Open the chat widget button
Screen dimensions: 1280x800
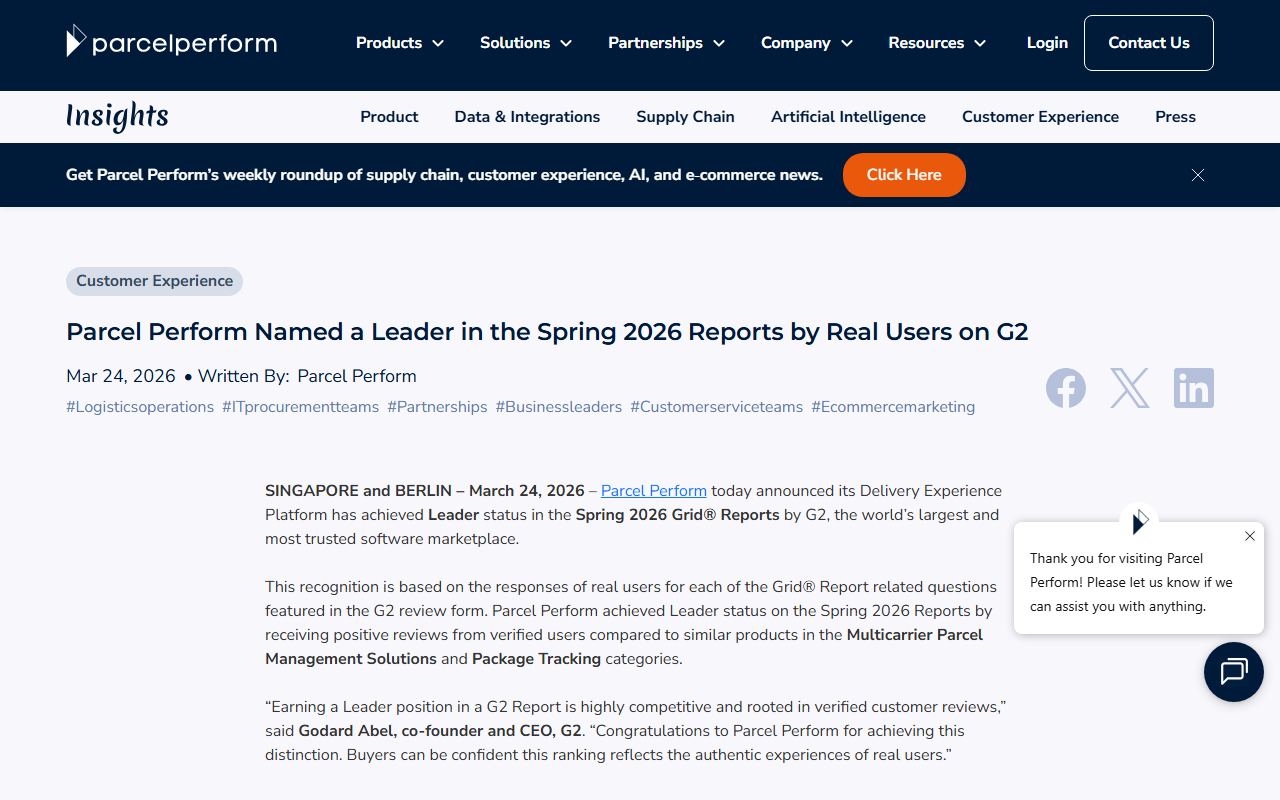[x=1234, y=672]
